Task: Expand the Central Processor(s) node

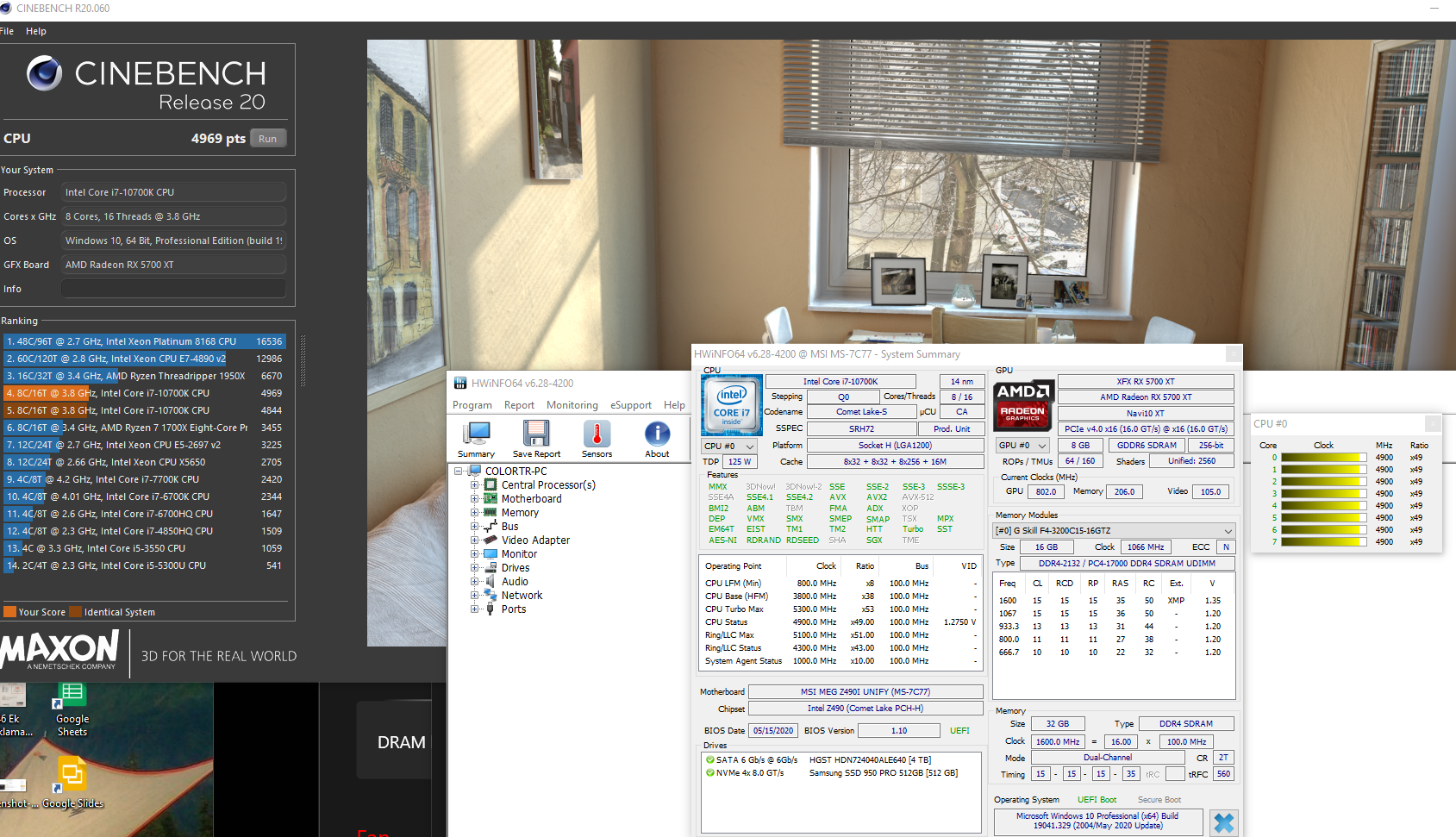Action: (475, 485)
